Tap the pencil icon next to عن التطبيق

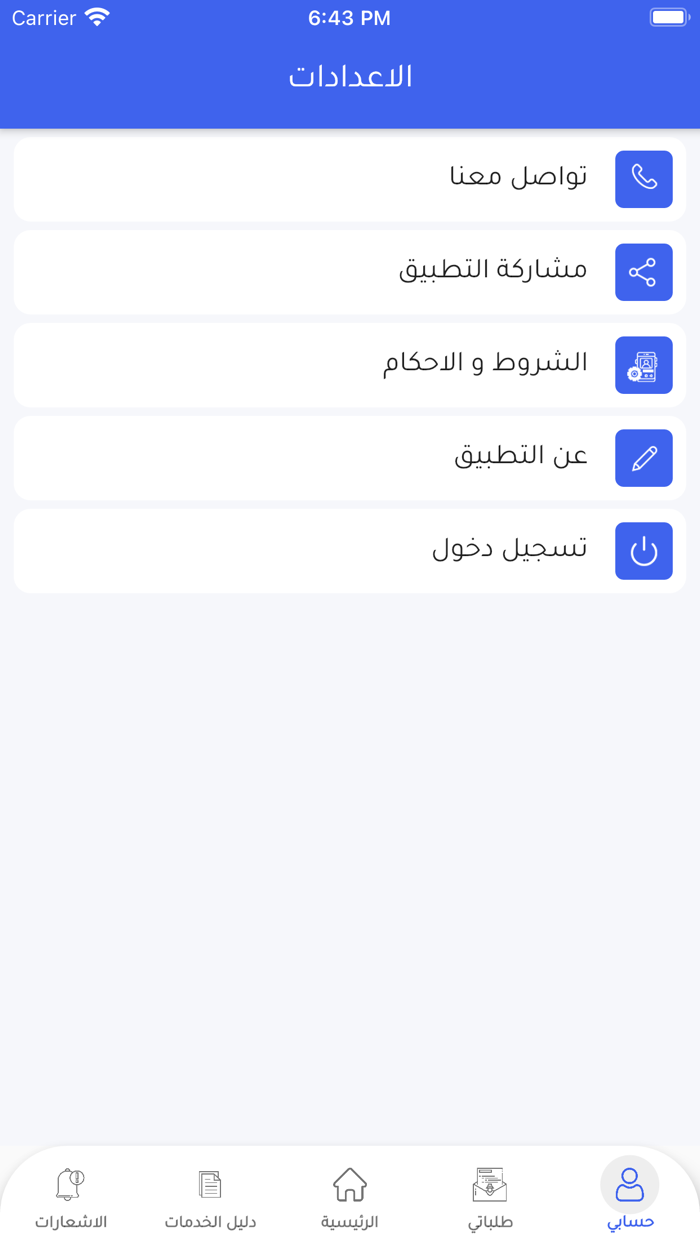click(x=643, y=458)
